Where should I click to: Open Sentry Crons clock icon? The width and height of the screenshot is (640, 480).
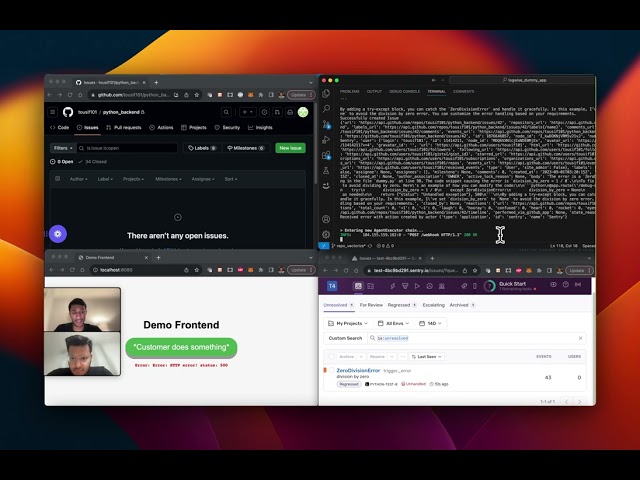429,286
